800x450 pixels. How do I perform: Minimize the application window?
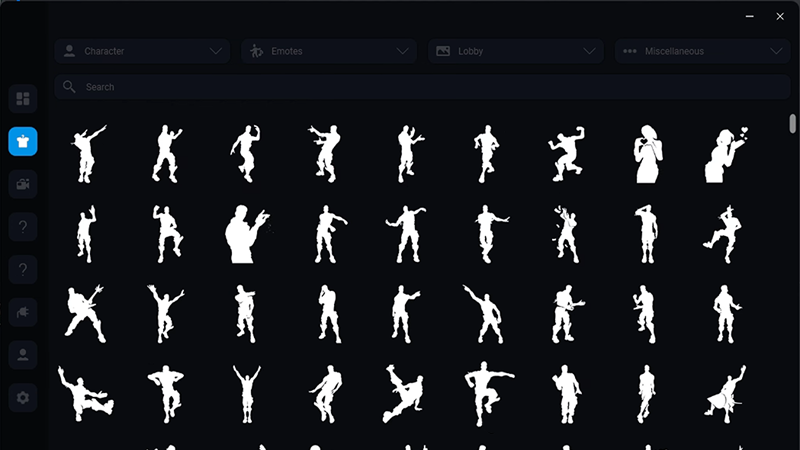point(749,16)
